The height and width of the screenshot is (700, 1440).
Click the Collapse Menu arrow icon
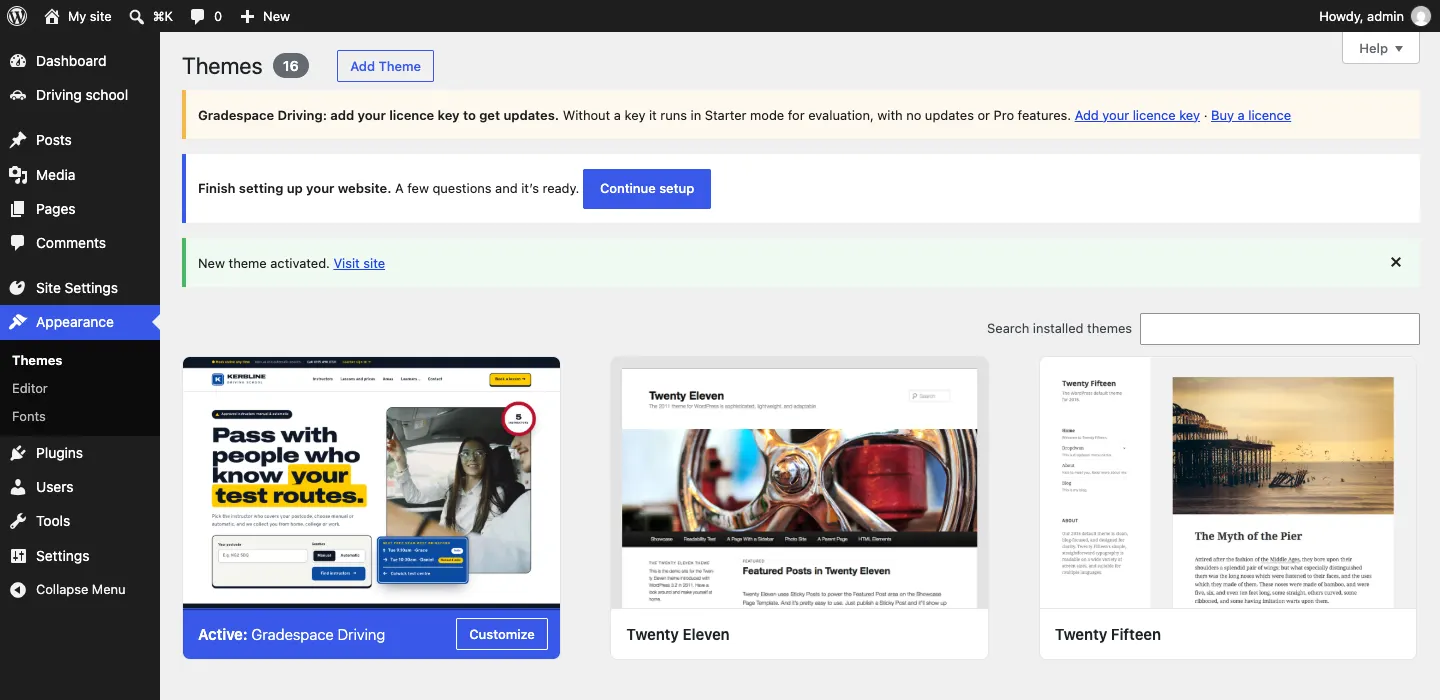[18, 590]
